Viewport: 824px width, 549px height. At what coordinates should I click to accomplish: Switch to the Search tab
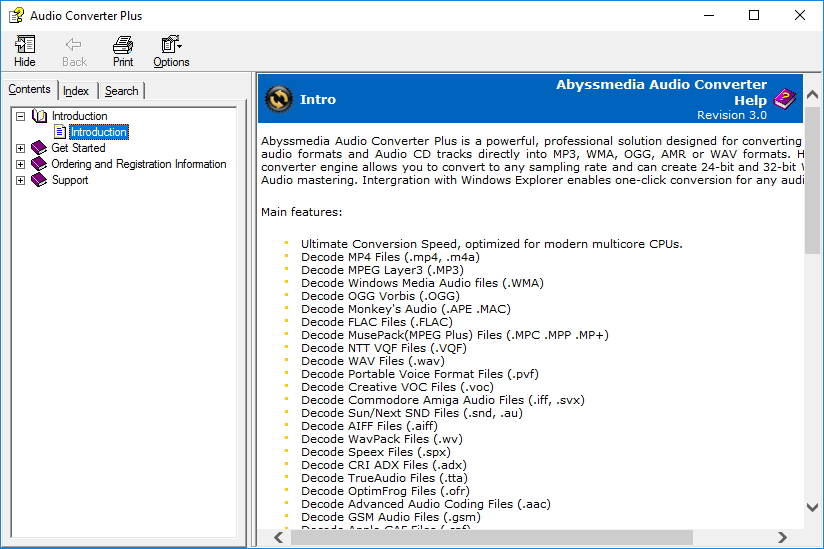coord(121,91)
